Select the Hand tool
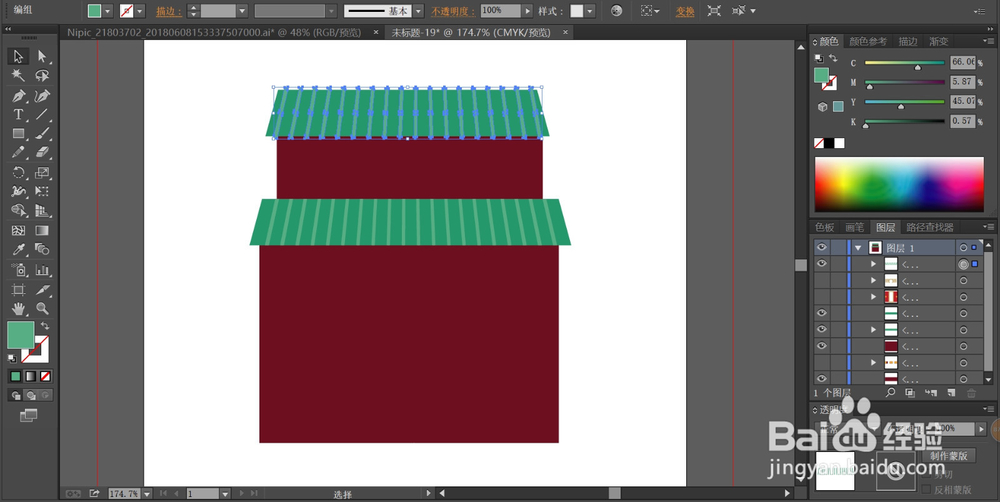Image resolution: width=1000 pixels, height=502 pixels. [x=18, y=309]
